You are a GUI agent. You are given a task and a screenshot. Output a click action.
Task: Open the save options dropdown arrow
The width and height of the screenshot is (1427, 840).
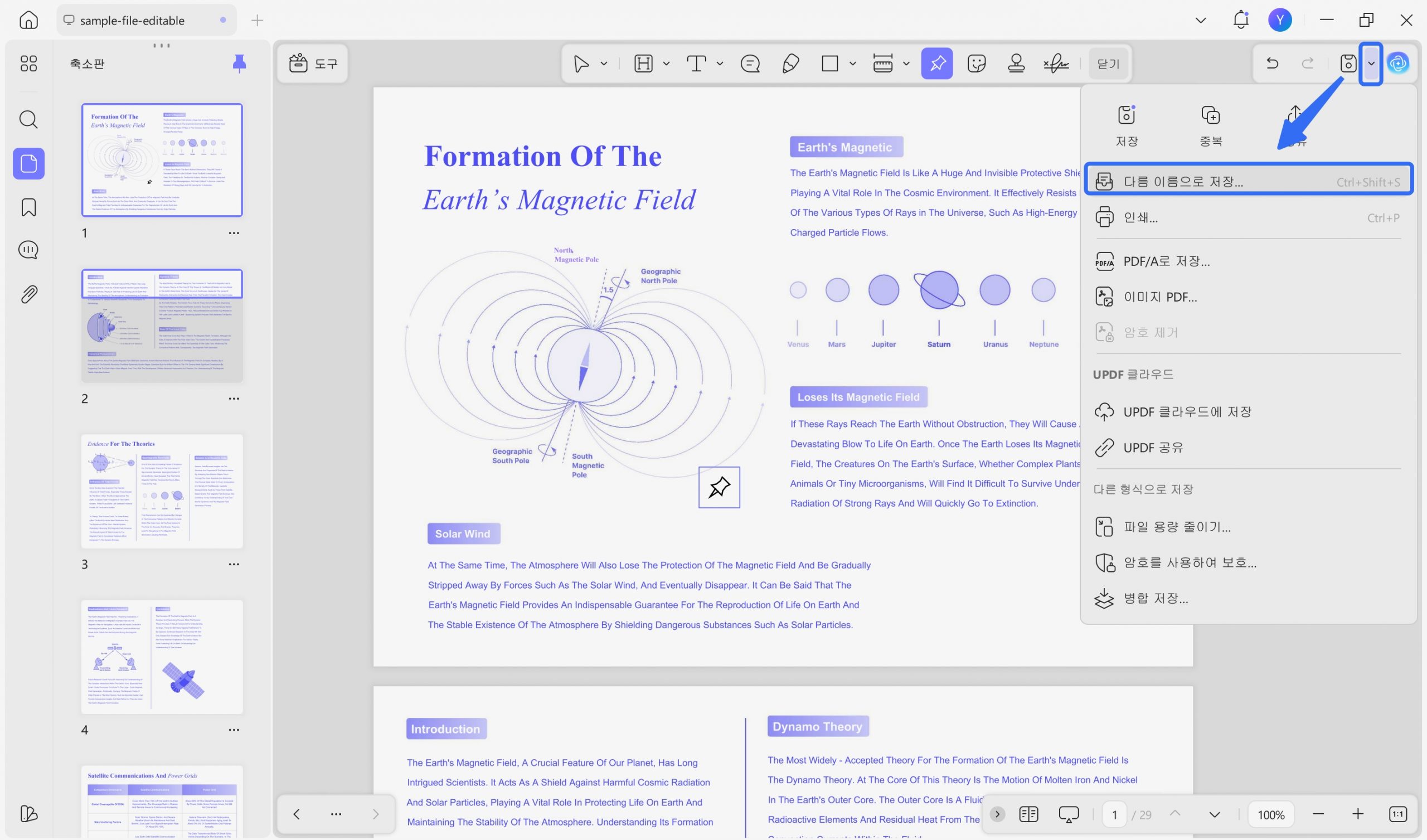point(1371,64)
